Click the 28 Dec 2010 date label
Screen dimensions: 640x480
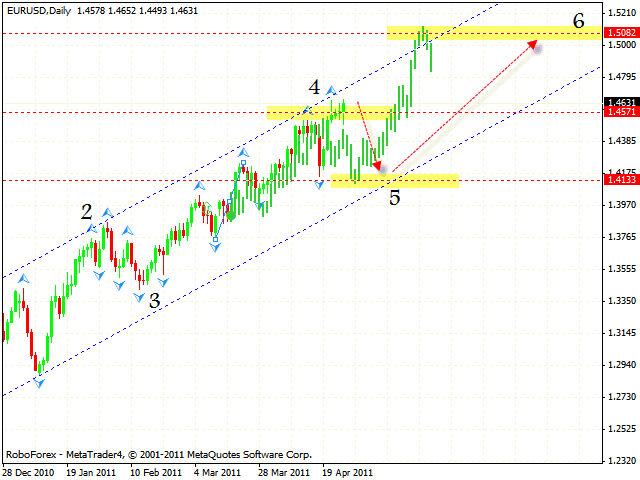pos(28,471)
